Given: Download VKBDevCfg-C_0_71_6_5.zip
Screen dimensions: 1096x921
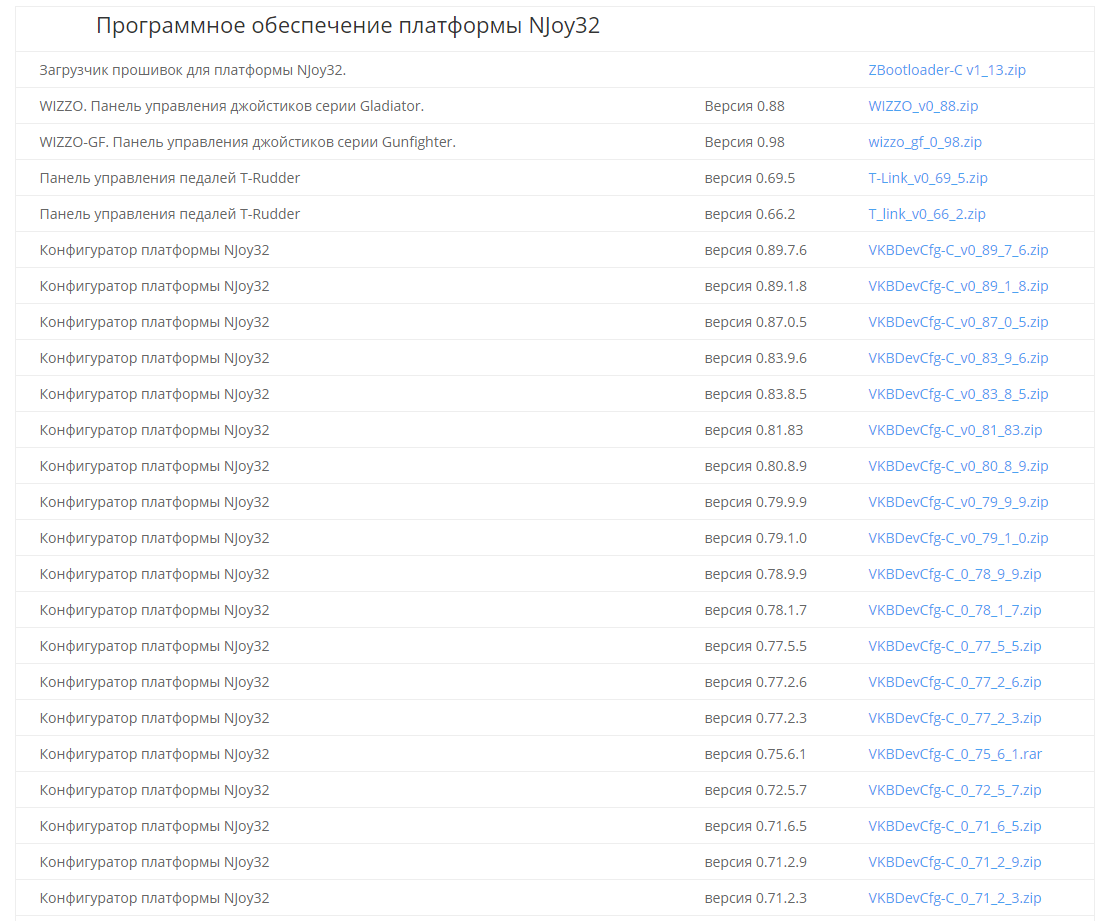Looking at the screenshot, I should point(954,826).
